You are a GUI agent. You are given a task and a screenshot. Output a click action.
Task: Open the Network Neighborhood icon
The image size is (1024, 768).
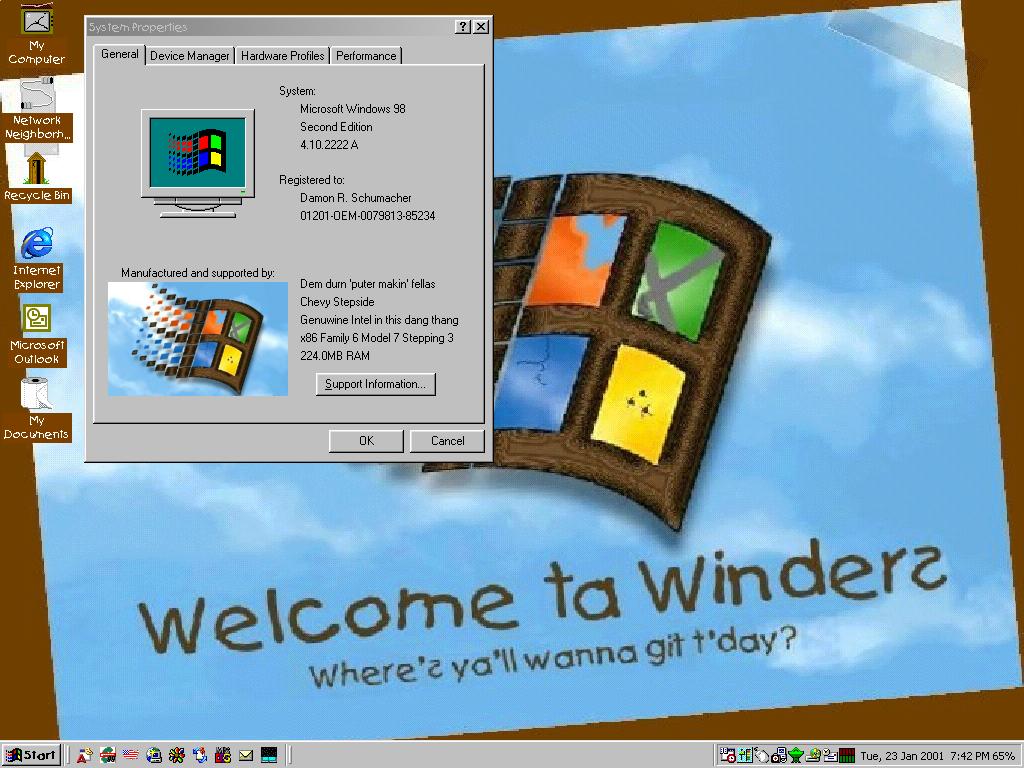pyautogui.click(x=37, y=96)
